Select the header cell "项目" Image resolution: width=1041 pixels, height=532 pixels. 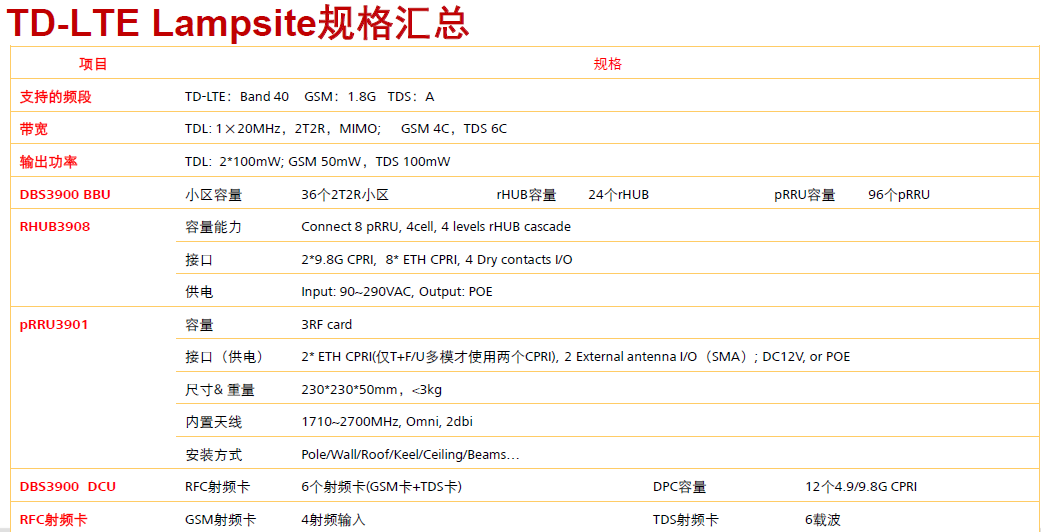click(x=93, y=64)
